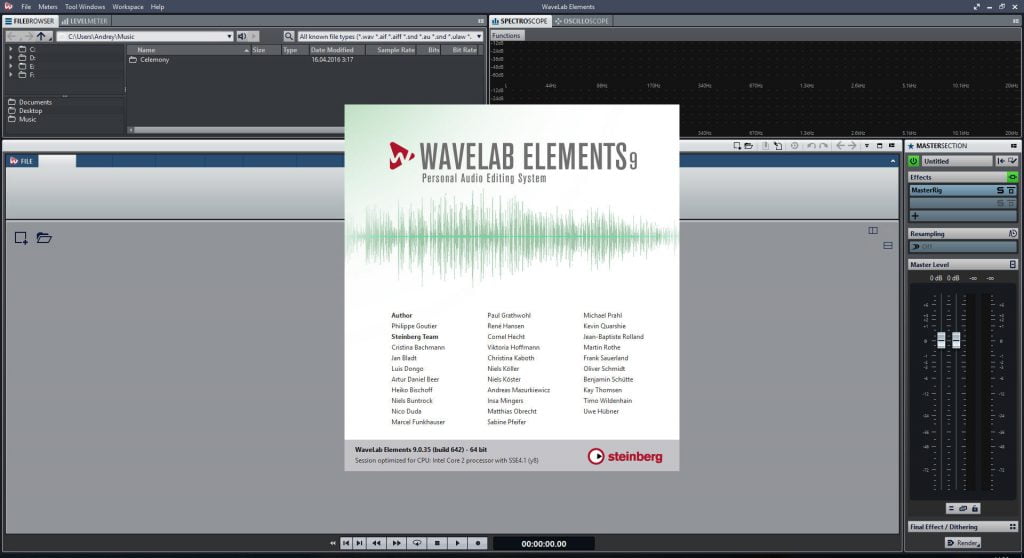The image size is (1024, 558).
Task: Open Resampling Off rate selector
Action: [963, 246]
